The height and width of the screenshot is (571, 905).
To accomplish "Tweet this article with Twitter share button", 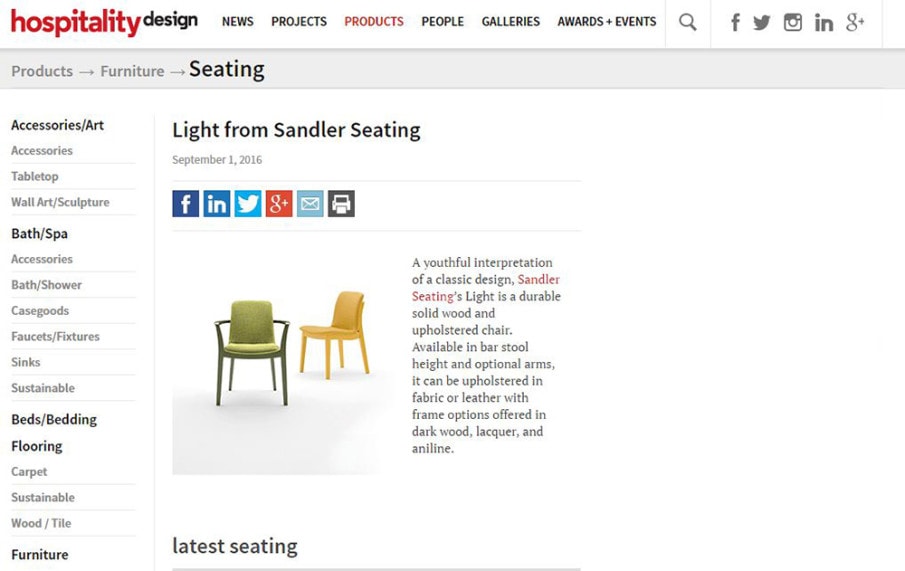I will (248, 204).
